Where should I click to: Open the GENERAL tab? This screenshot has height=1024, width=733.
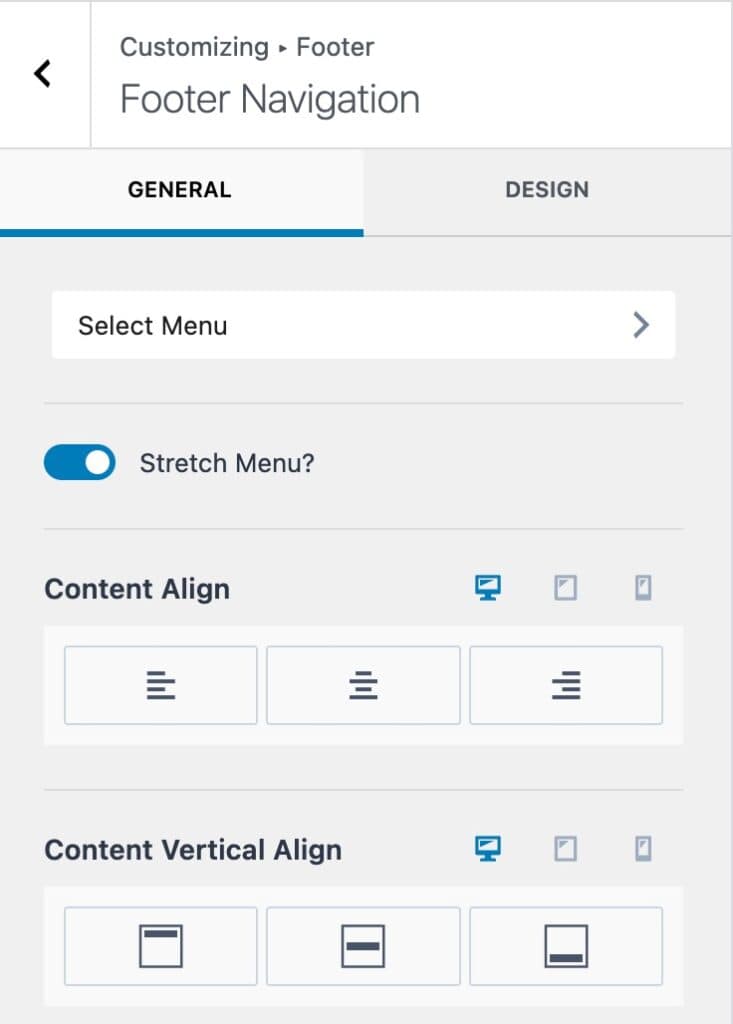(x=179, y=189)
